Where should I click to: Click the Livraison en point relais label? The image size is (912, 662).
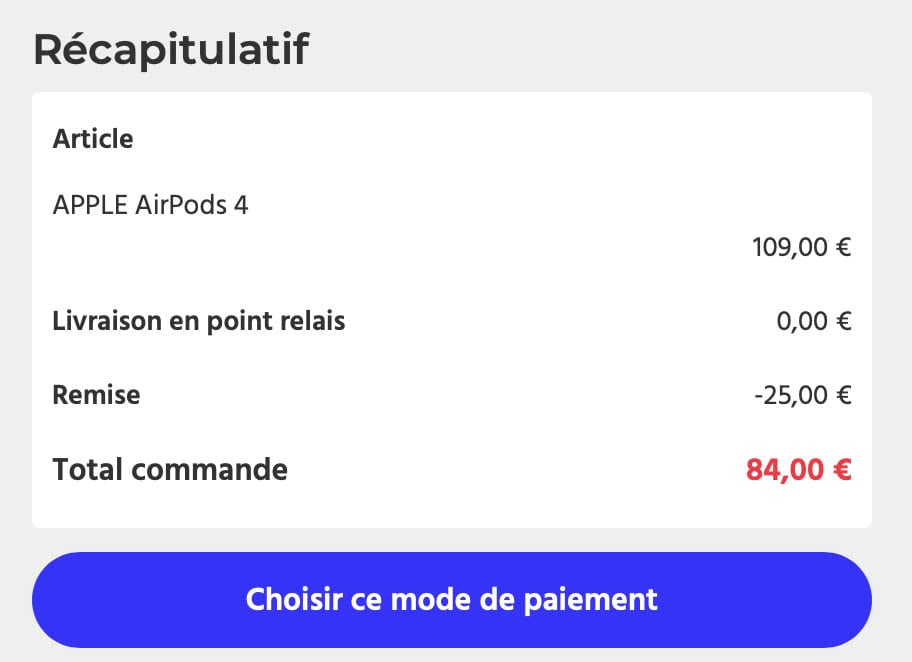click(x=198, y=321)
